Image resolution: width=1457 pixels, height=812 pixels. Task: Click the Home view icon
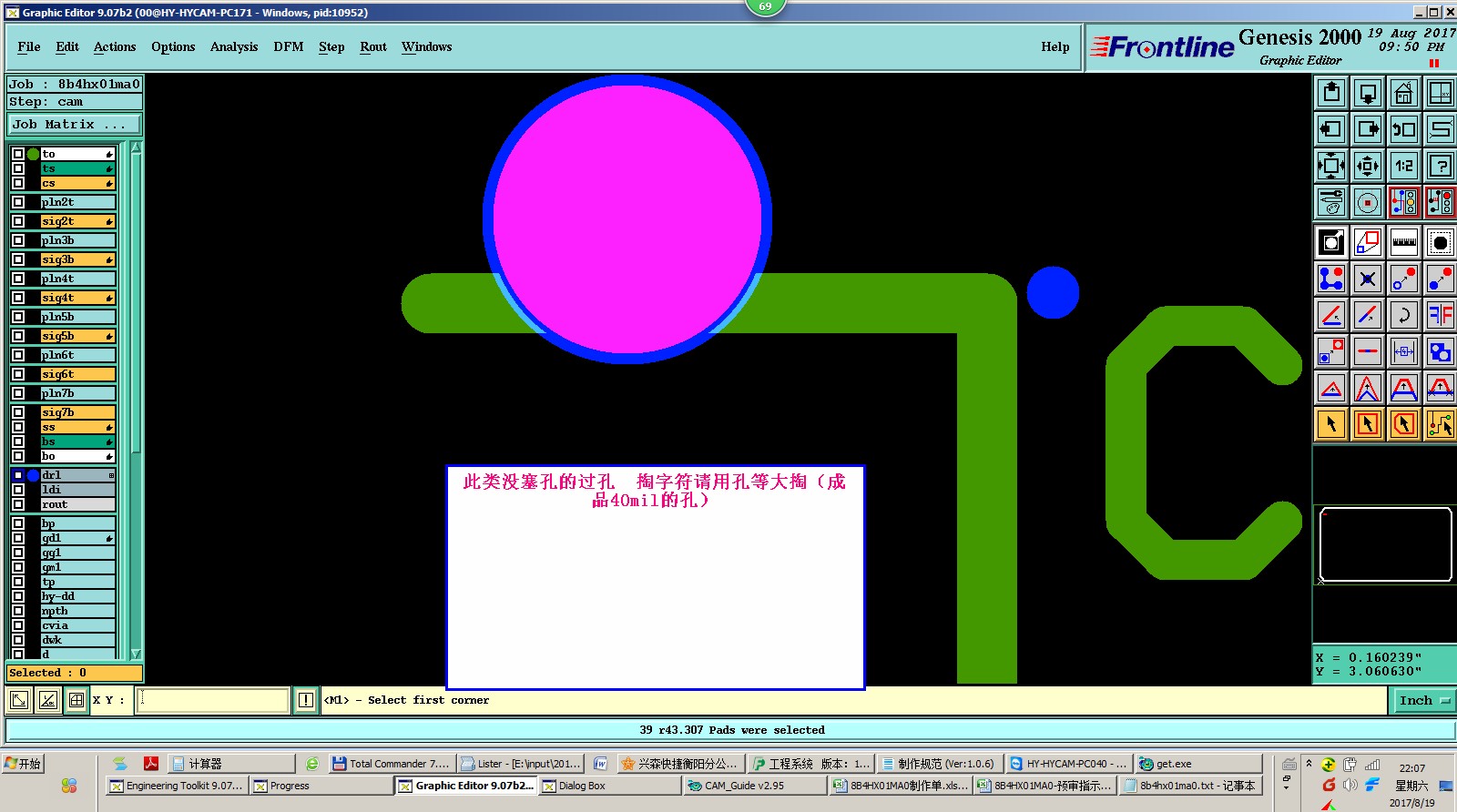(1404, 93)
